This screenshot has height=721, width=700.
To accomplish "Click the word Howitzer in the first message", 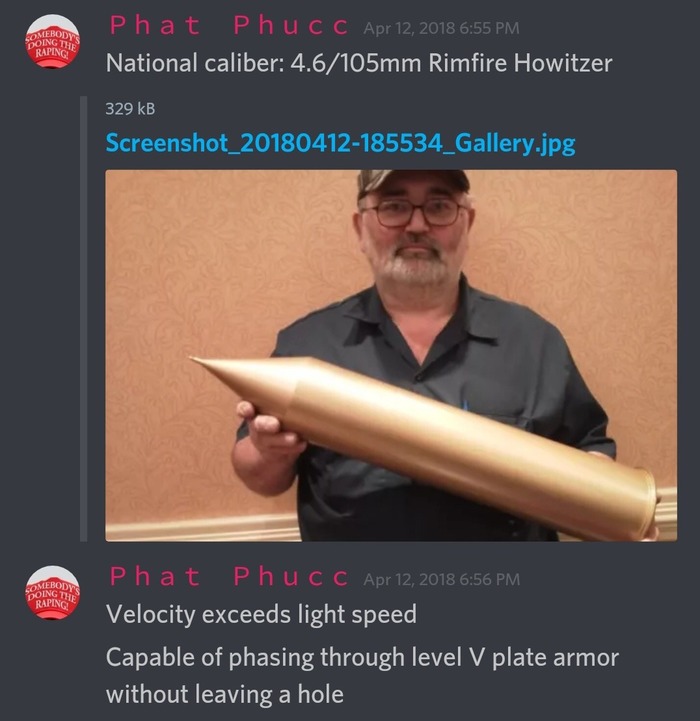I will pyautogui.click(x=563, y=63).
